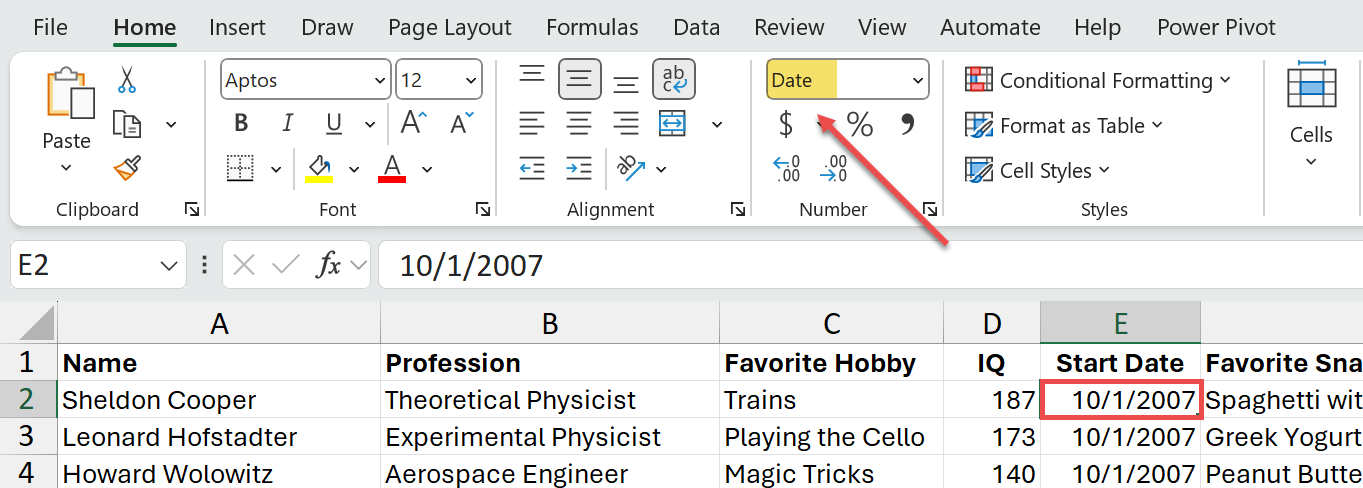The image size is (1363, 488).
Task: Click the Increase Font Size icon
Action: pos(413,123)
